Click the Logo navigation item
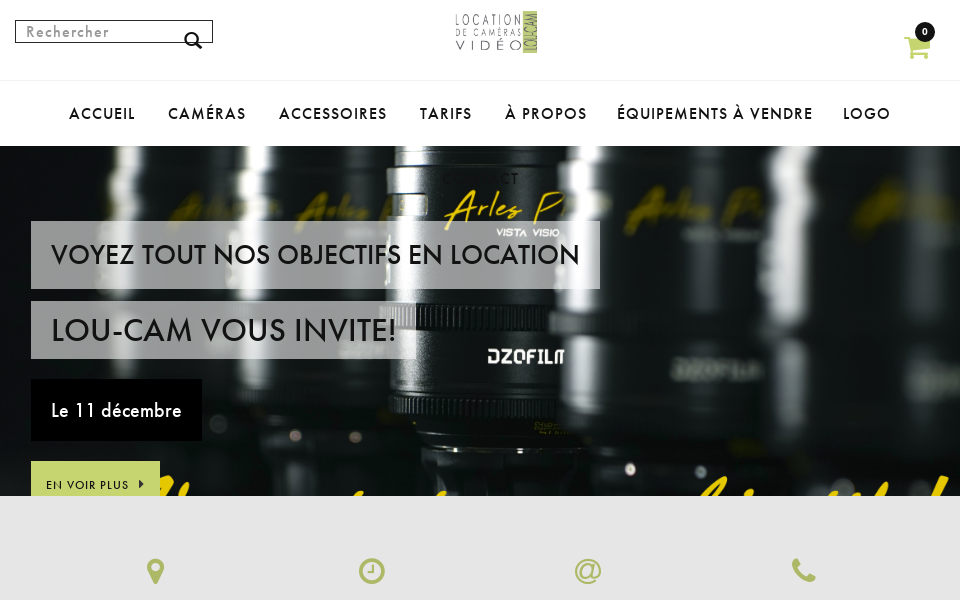The image size is (960, 600). [x=866, y=113]
